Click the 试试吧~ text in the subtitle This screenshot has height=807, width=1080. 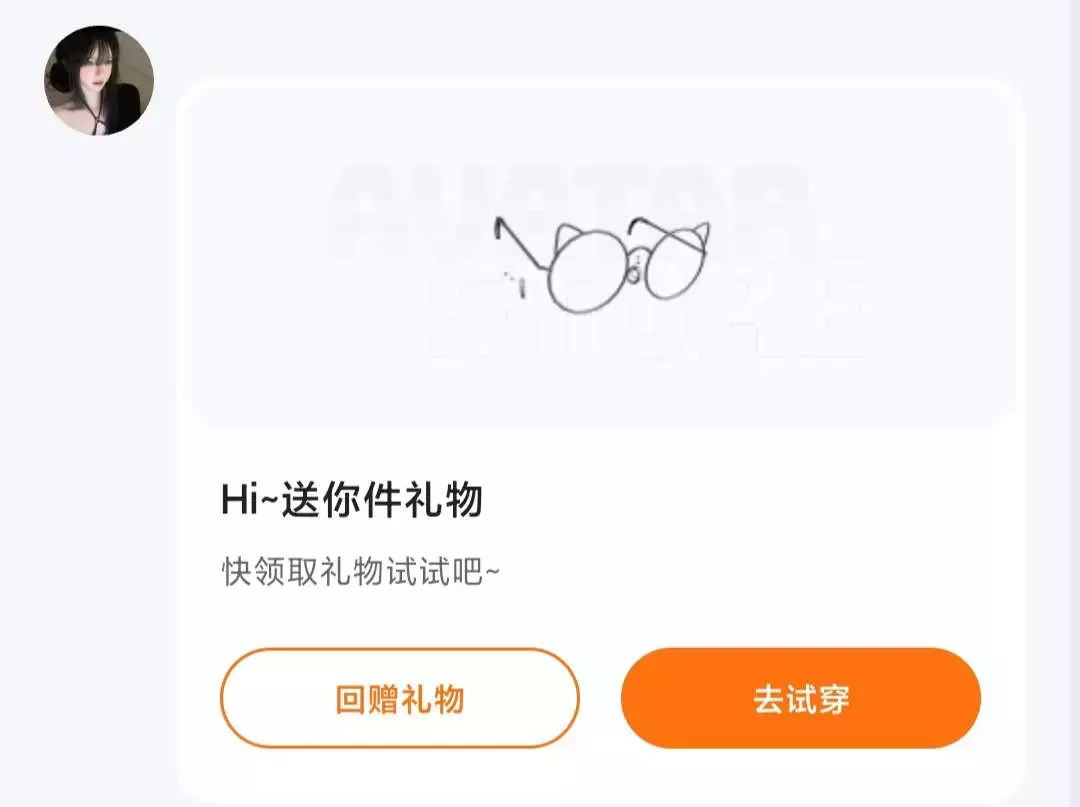click(443, 571)
